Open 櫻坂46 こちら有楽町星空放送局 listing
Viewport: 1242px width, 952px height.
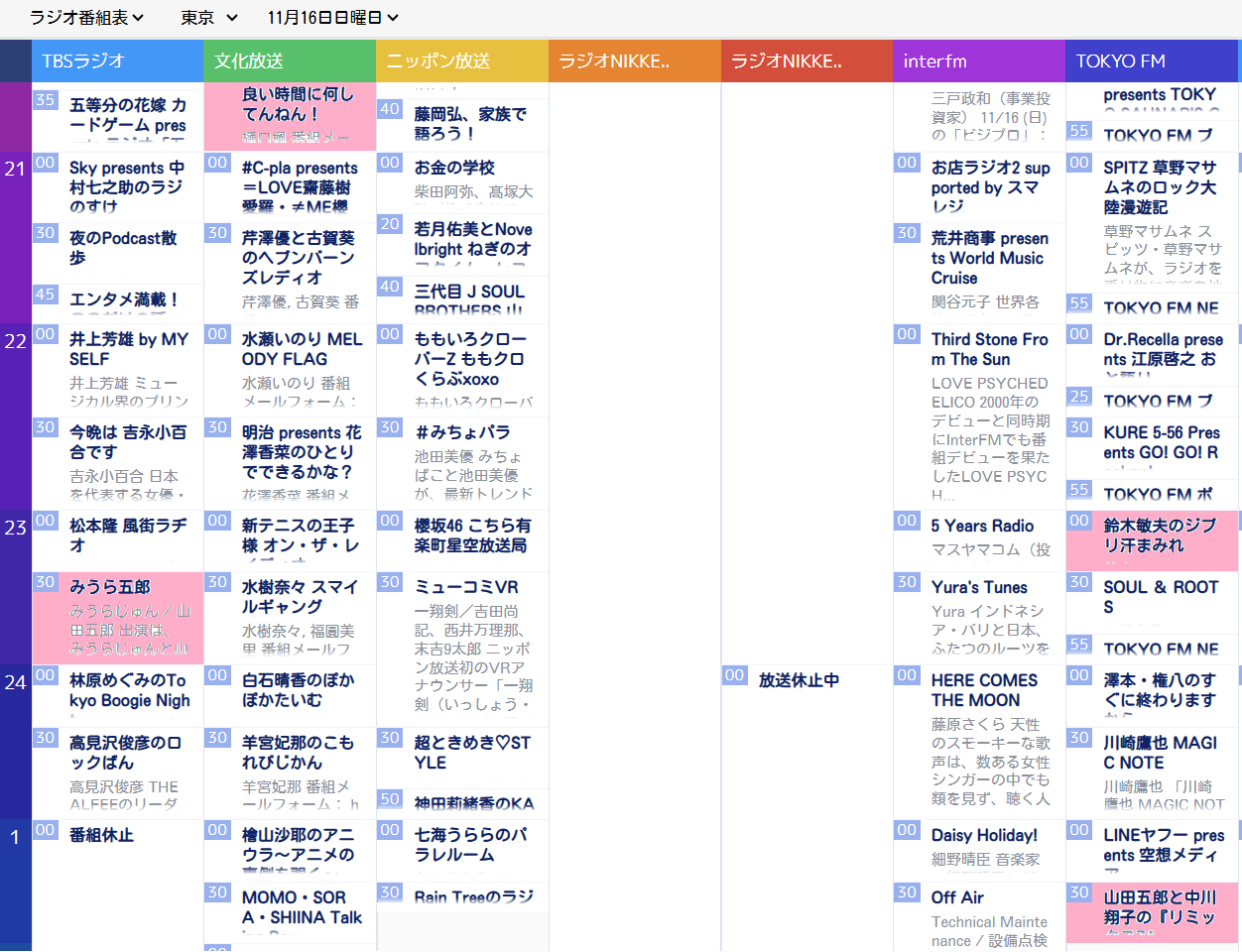472,535
